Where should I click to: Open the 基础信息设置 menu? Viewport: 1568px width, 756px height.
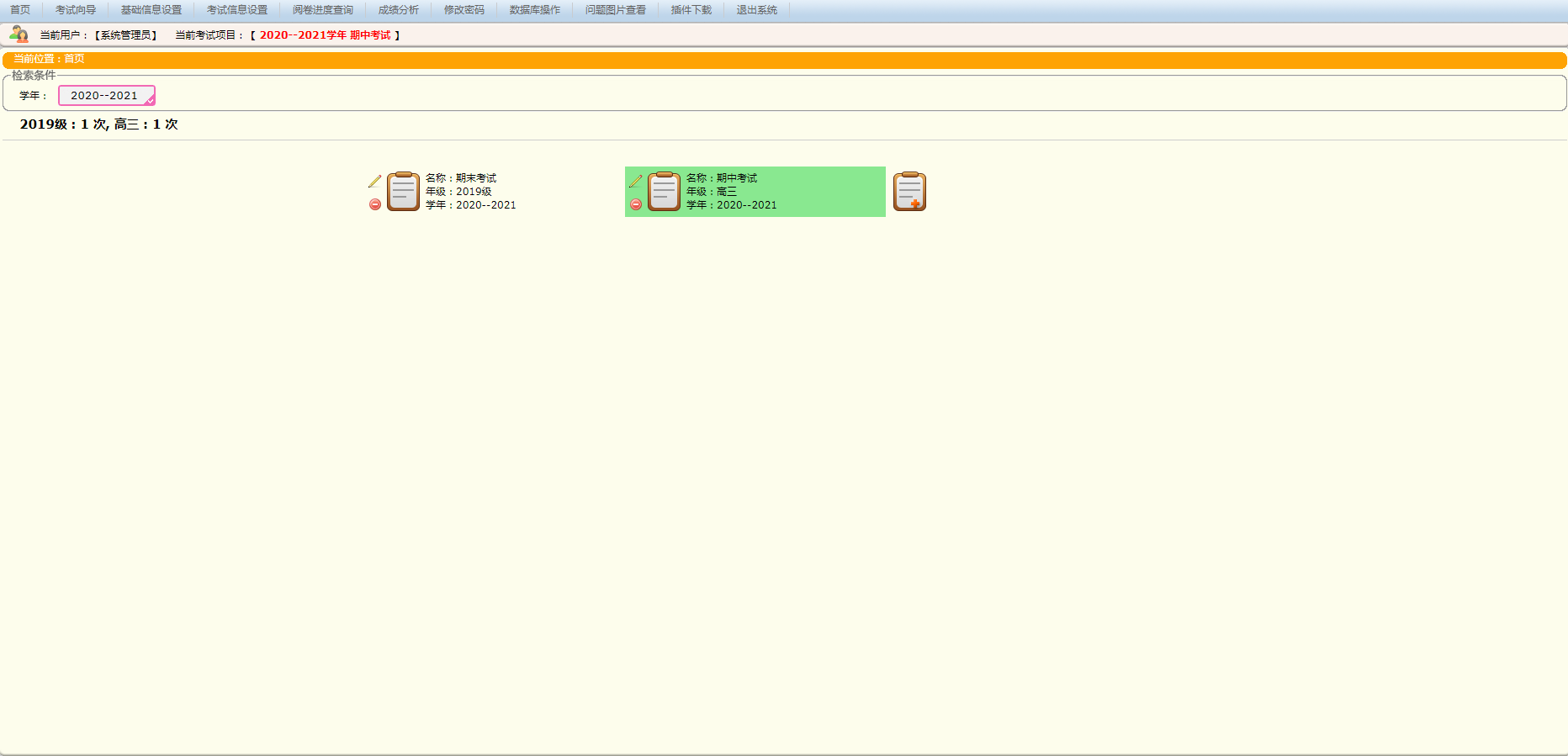point(151,10)
